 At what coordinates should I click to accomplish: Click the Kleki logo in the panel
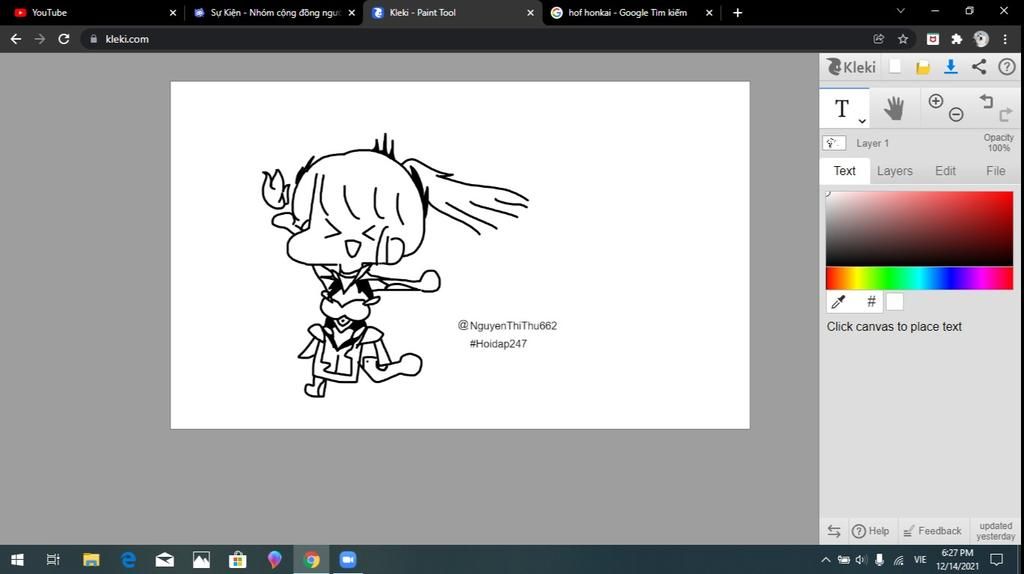pos(851,67)
